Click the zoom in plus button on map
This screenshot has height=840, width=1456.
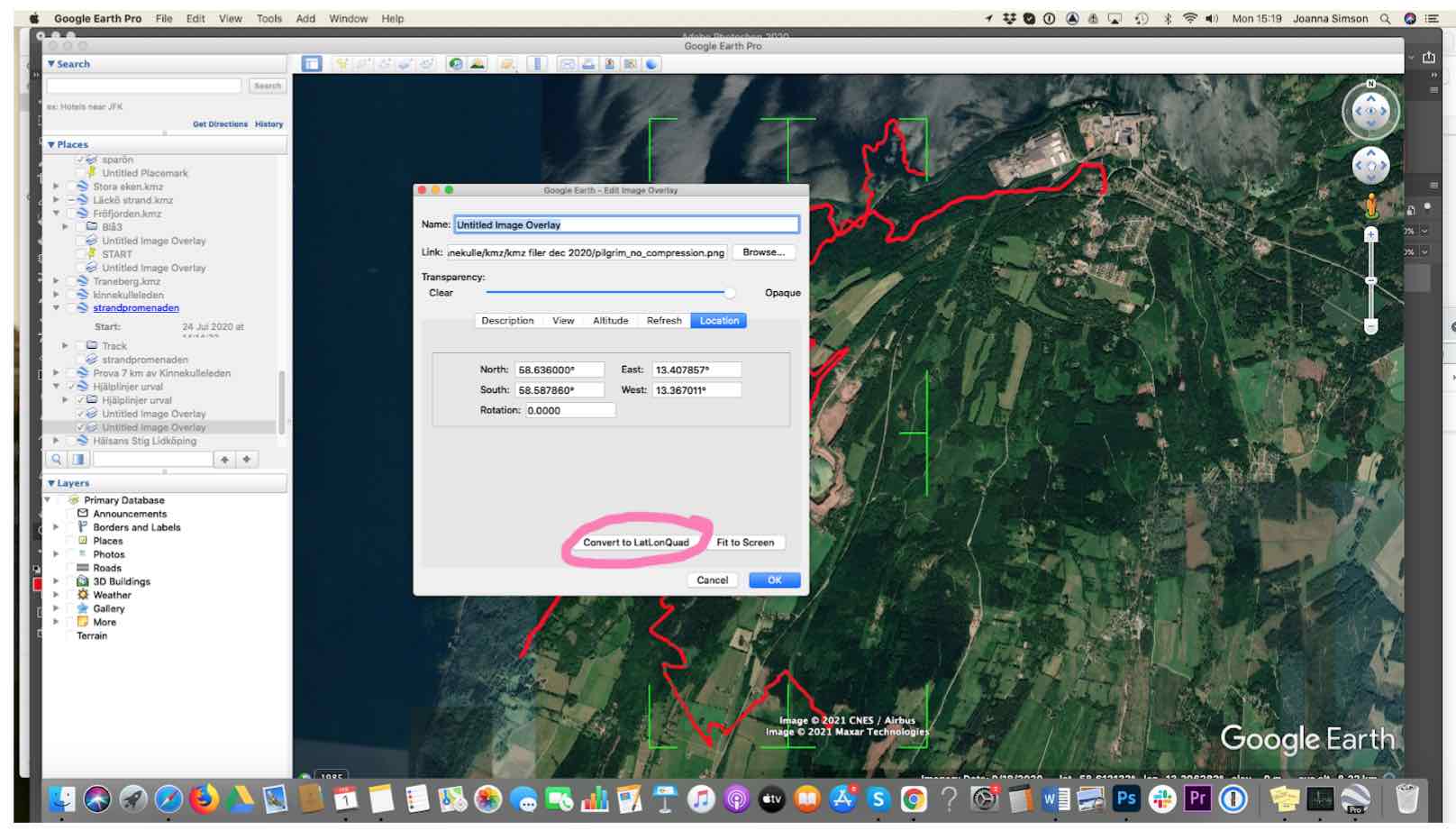coord(1370,234)
